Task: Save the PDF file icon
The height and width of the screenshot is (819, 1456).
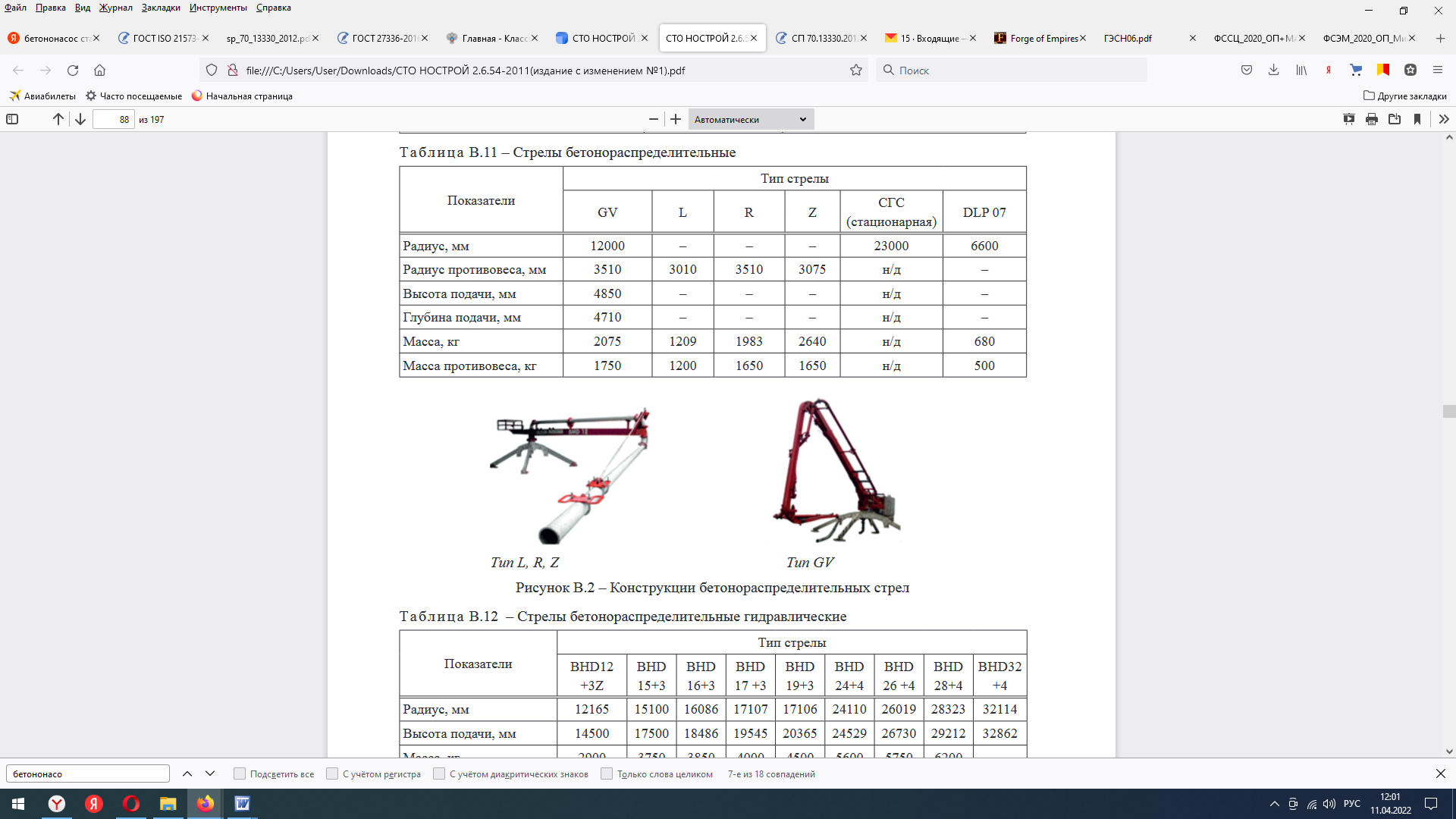Action: pyautogui.click(x=1395, y=119)
